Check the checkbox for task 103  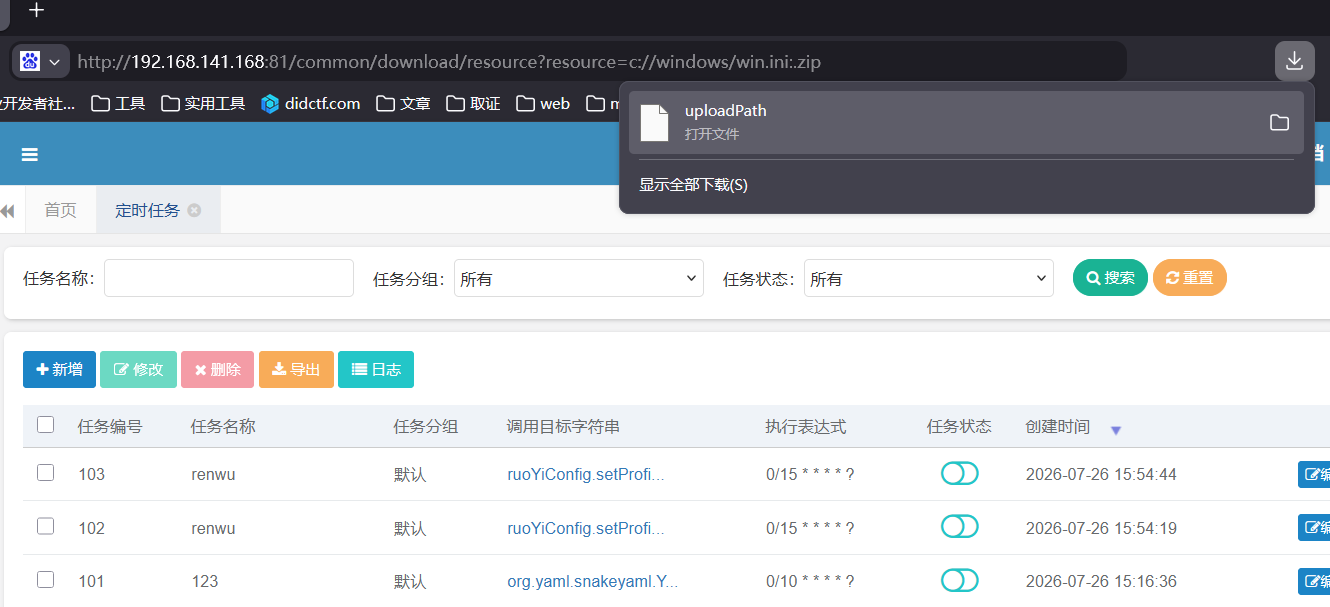click(x=45, y=473)
